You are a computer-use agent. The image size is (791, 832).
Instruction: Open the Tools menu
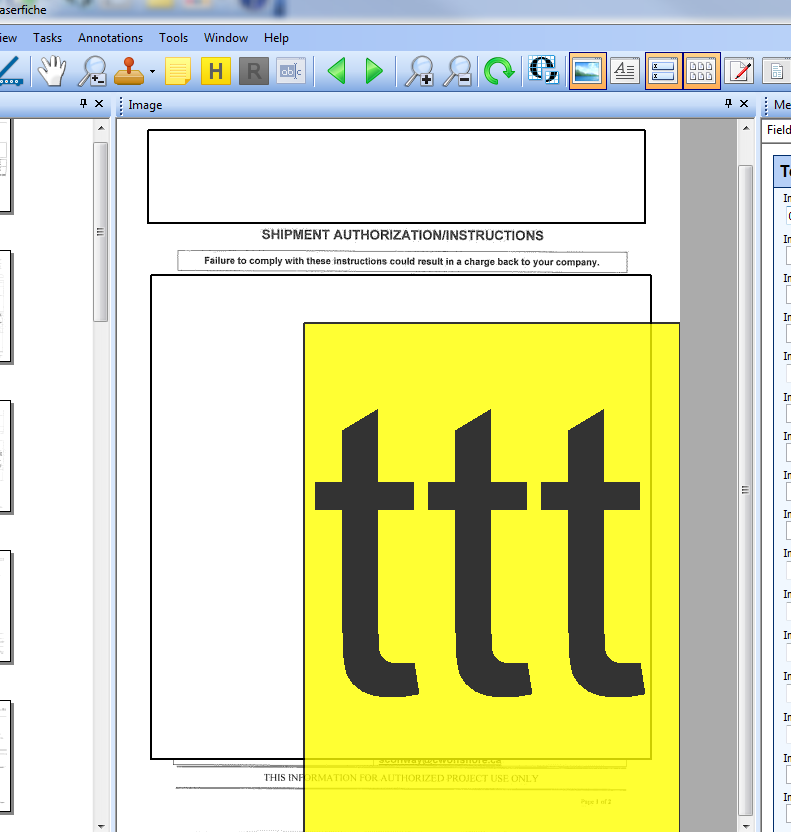(x=173, y=38)
